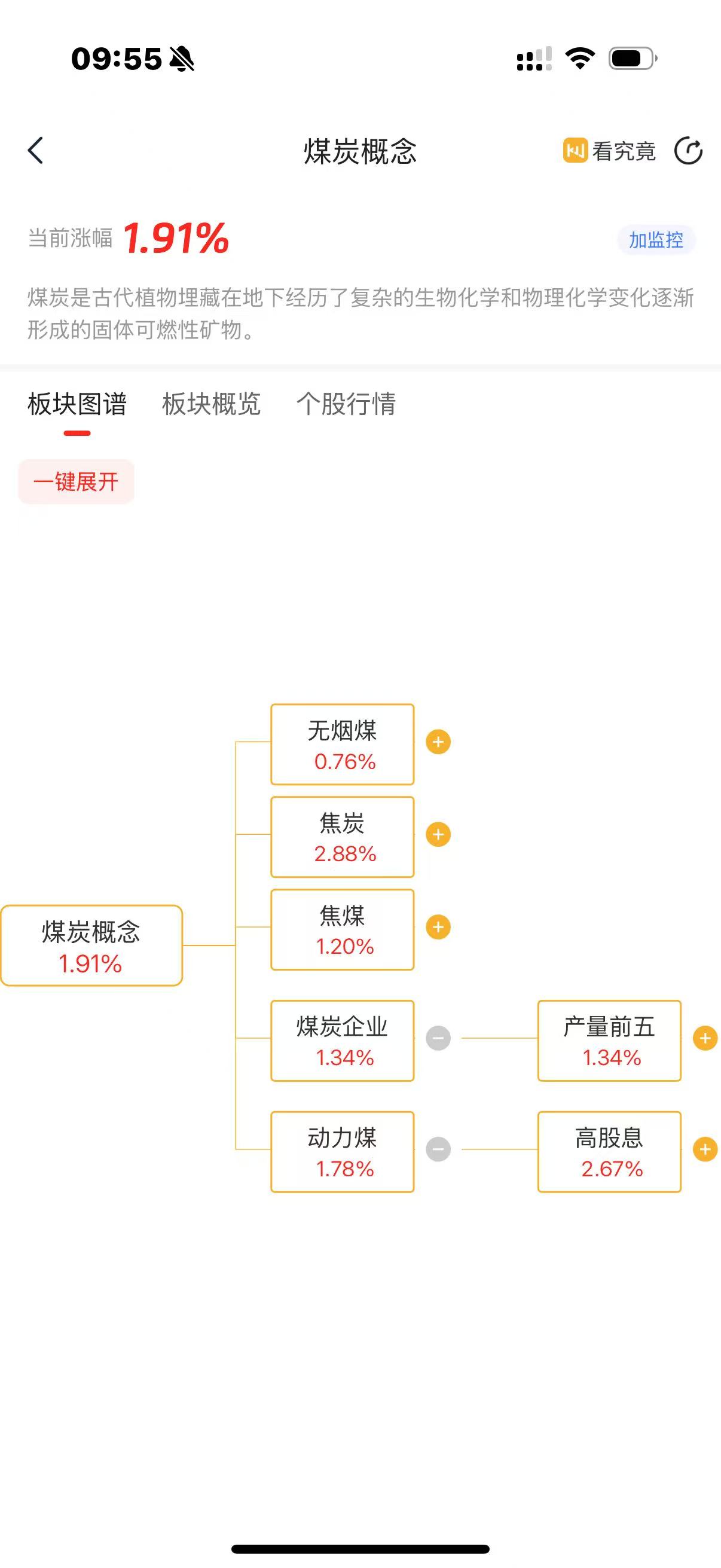Tap the Wi-Fi status icon

580,59
